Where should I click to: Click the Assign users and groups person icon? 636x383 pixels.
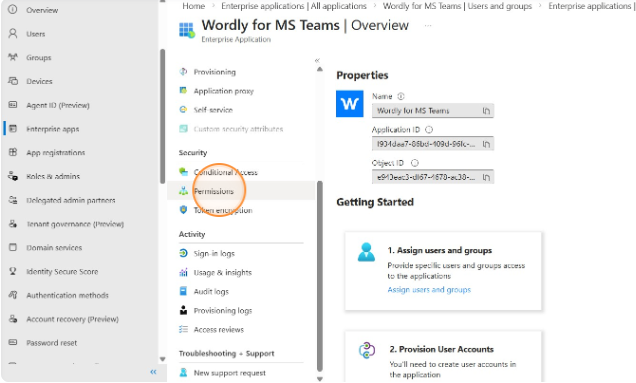point(367,252)
